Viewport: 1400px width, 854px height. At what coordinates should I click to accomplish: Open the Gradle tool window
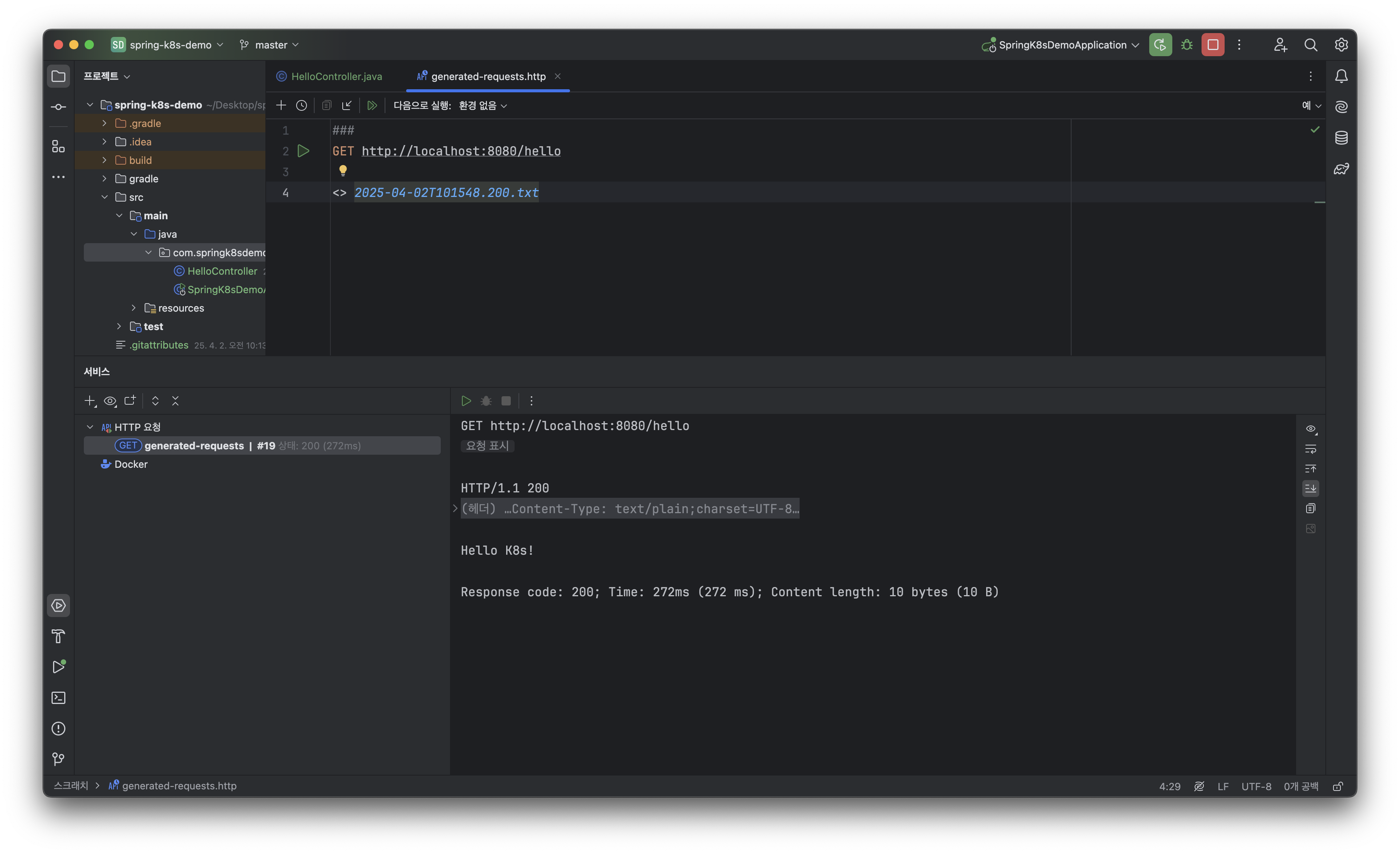click(x=1341, y=169)
